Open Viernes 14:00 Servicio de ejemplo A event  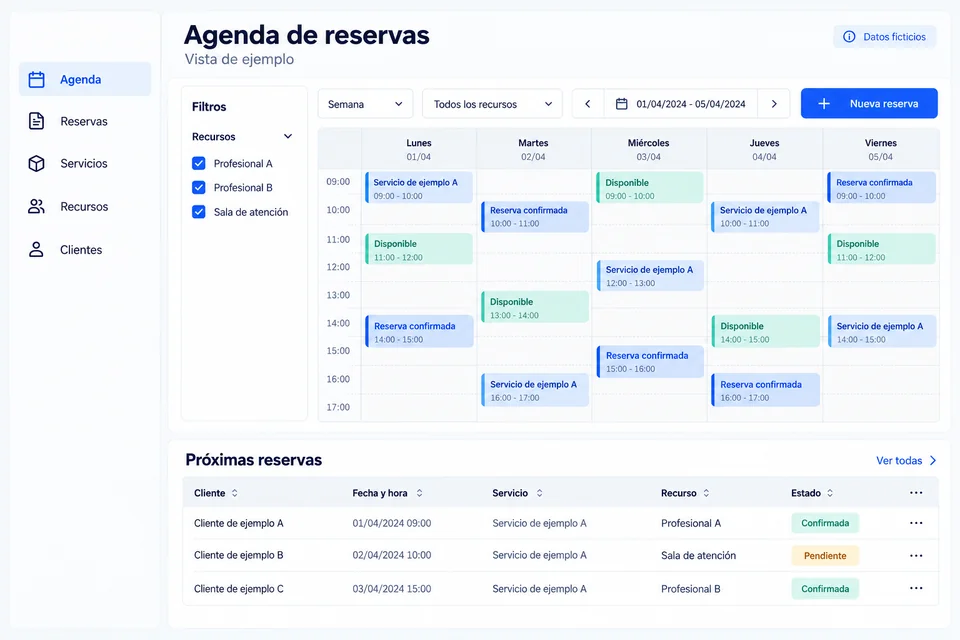(x=882, y=331)
